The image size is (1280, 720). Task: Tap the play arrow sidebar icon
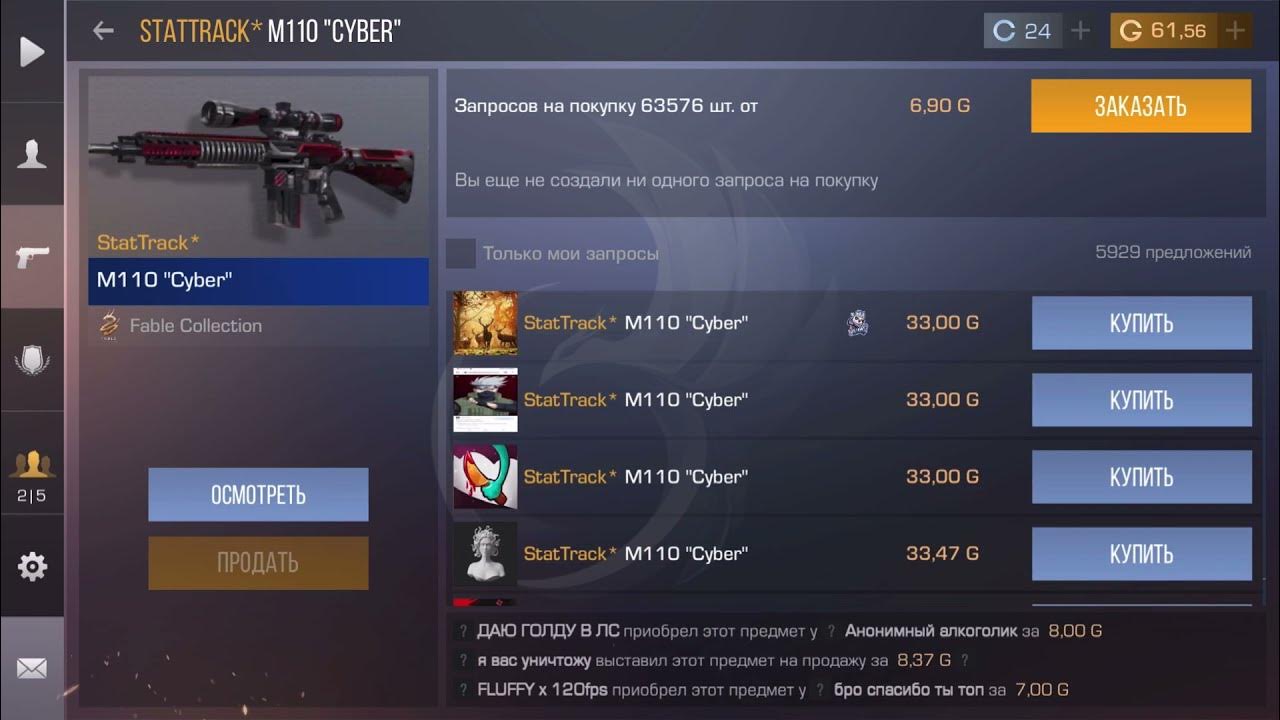point(32,51)
